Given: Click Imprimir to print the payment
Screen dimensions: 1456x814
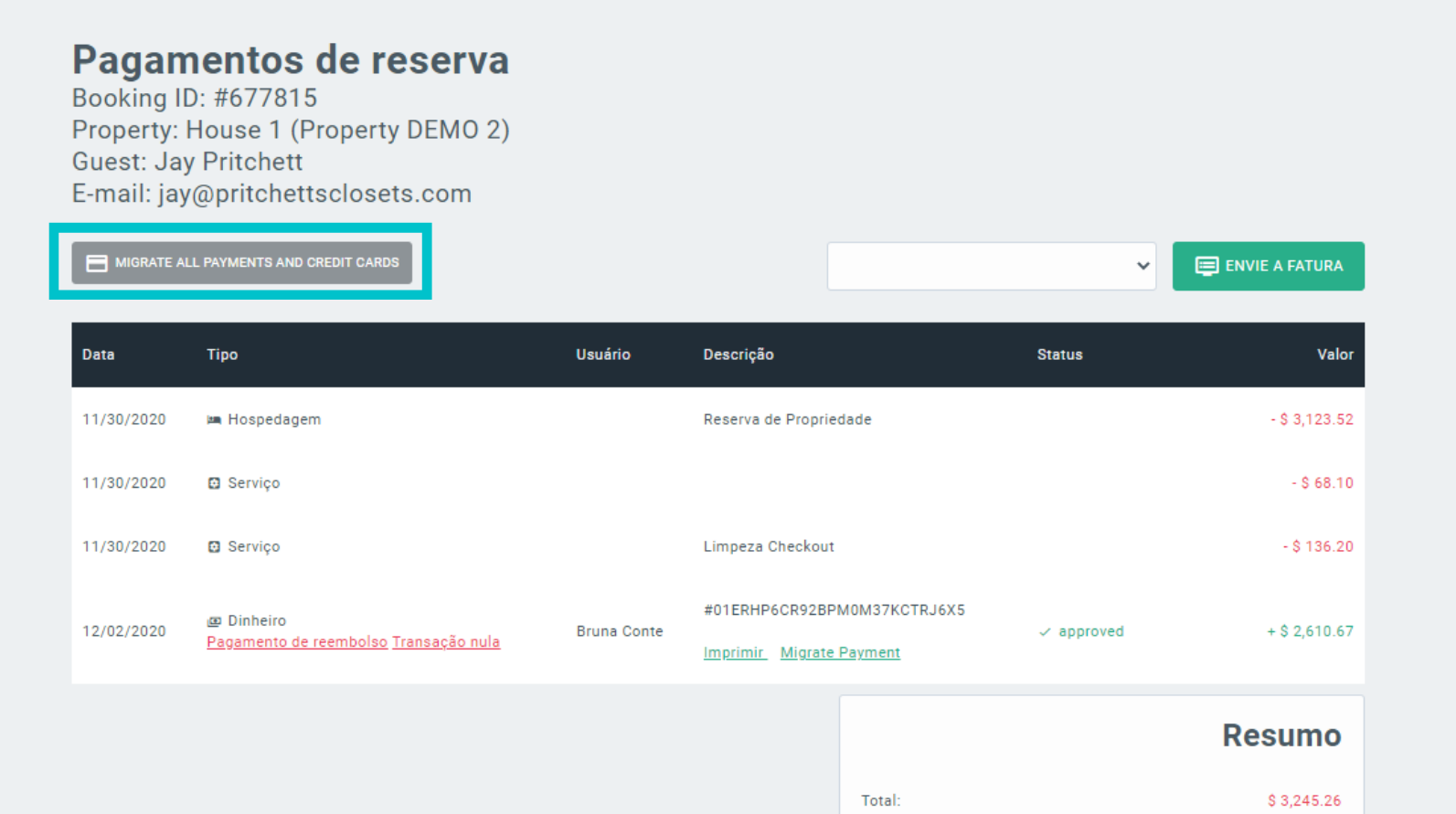Looking at the screenshot, I should (734, 653).
